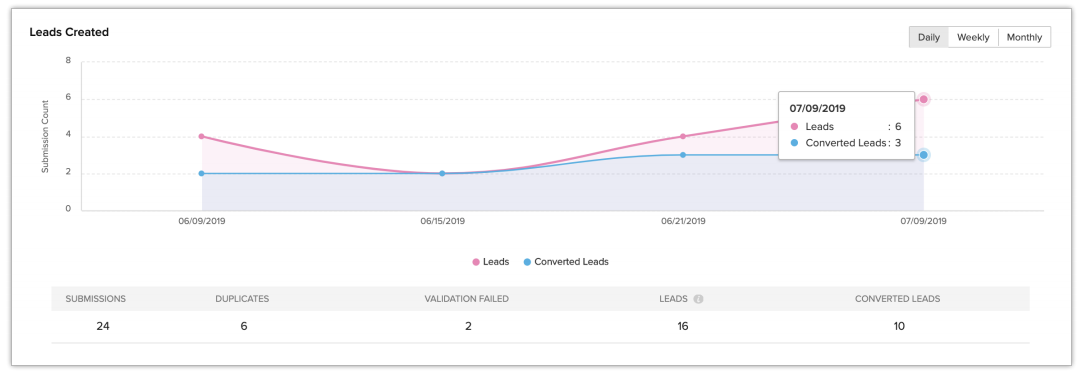Click the VALIDATION FAILED column header

pos(467,299)
